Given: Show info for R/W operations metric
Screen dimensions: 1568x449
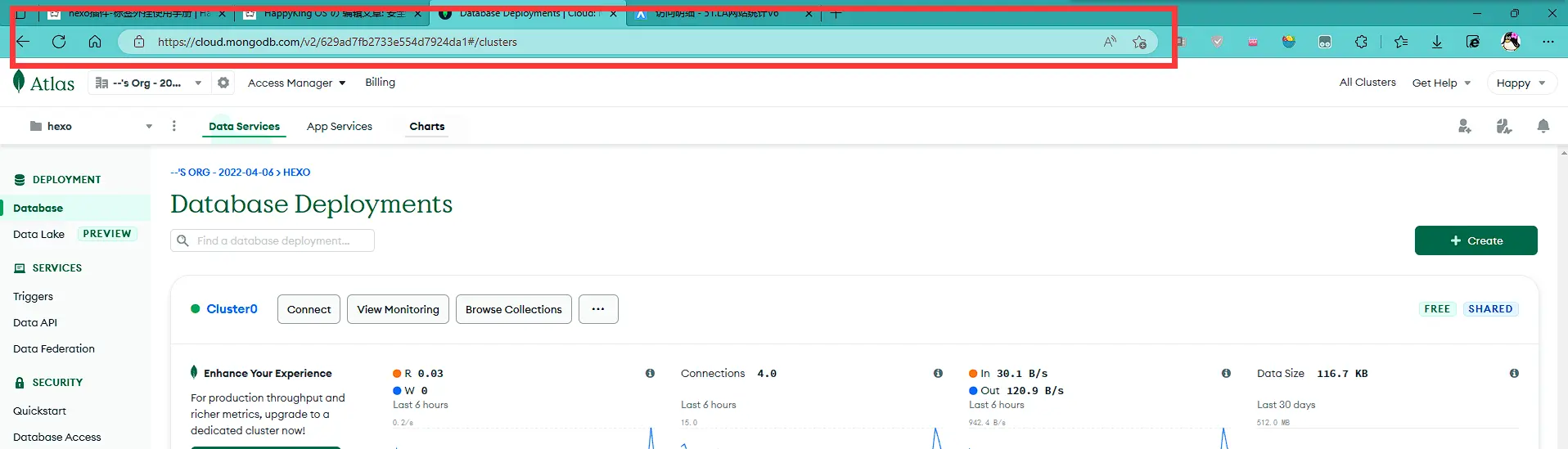Looking at the screenshot, I should pyautogui.click(x=650, y=373).
